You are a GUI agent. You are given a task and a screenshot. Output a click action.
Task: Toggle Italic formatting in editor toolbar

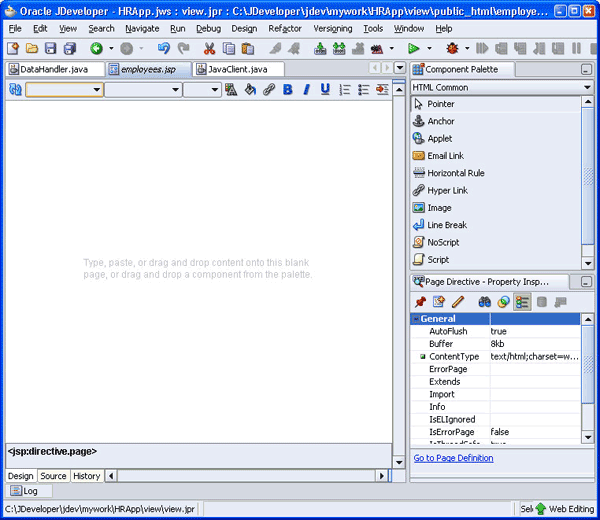pos(307,90)
